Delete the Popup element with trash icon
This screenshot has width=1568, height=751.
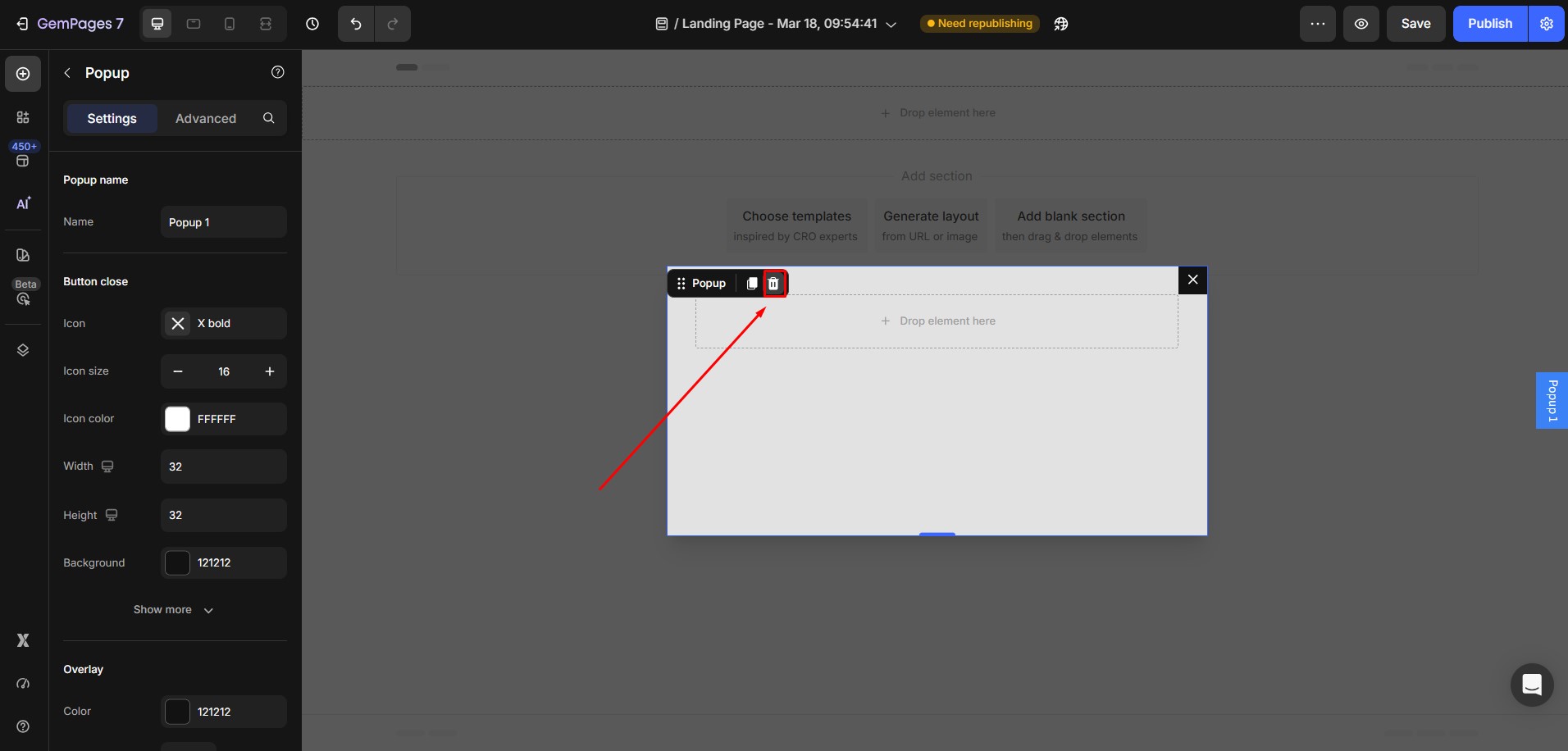point(773,283)
